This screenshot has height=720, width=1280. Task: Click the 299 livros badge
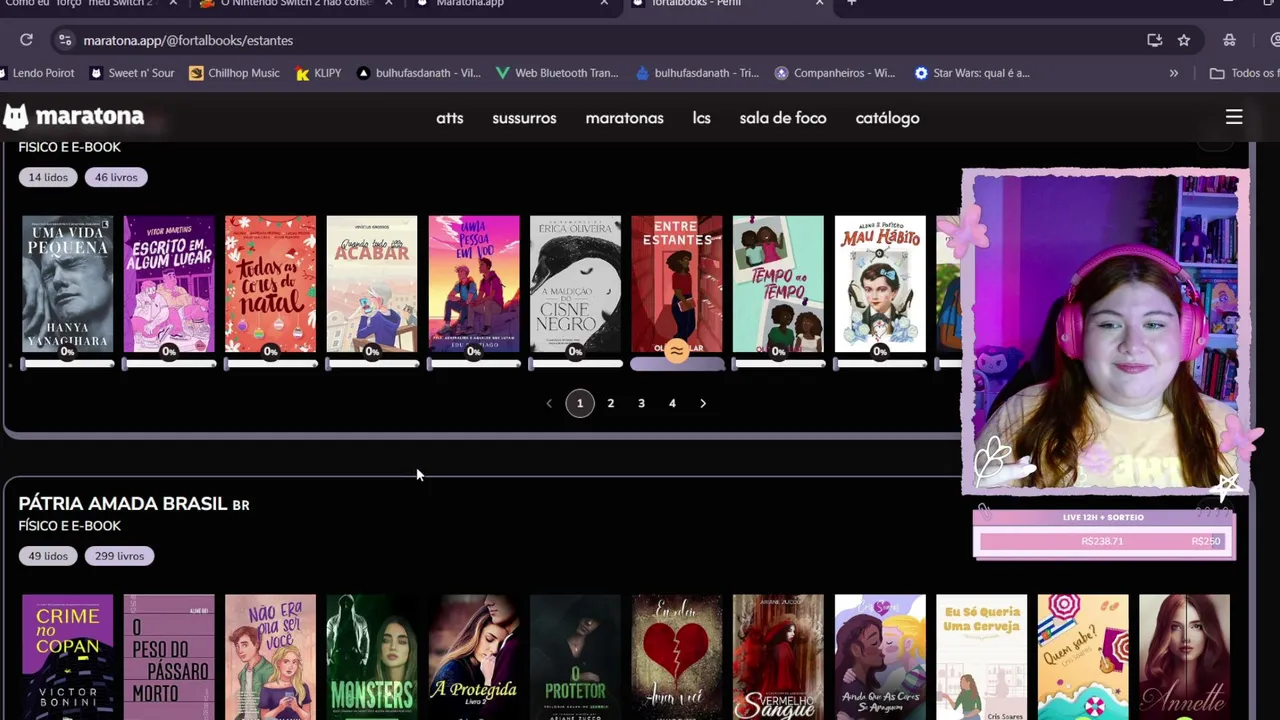(119, 556)
